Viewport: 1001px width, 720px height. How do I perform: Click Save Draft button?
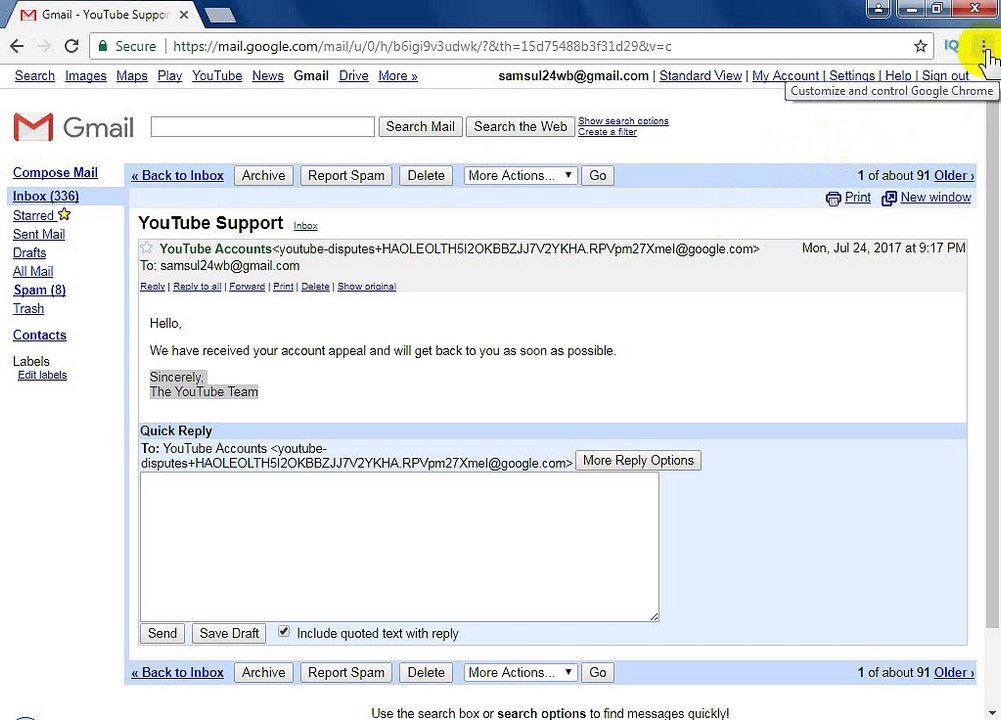(229, 633)
